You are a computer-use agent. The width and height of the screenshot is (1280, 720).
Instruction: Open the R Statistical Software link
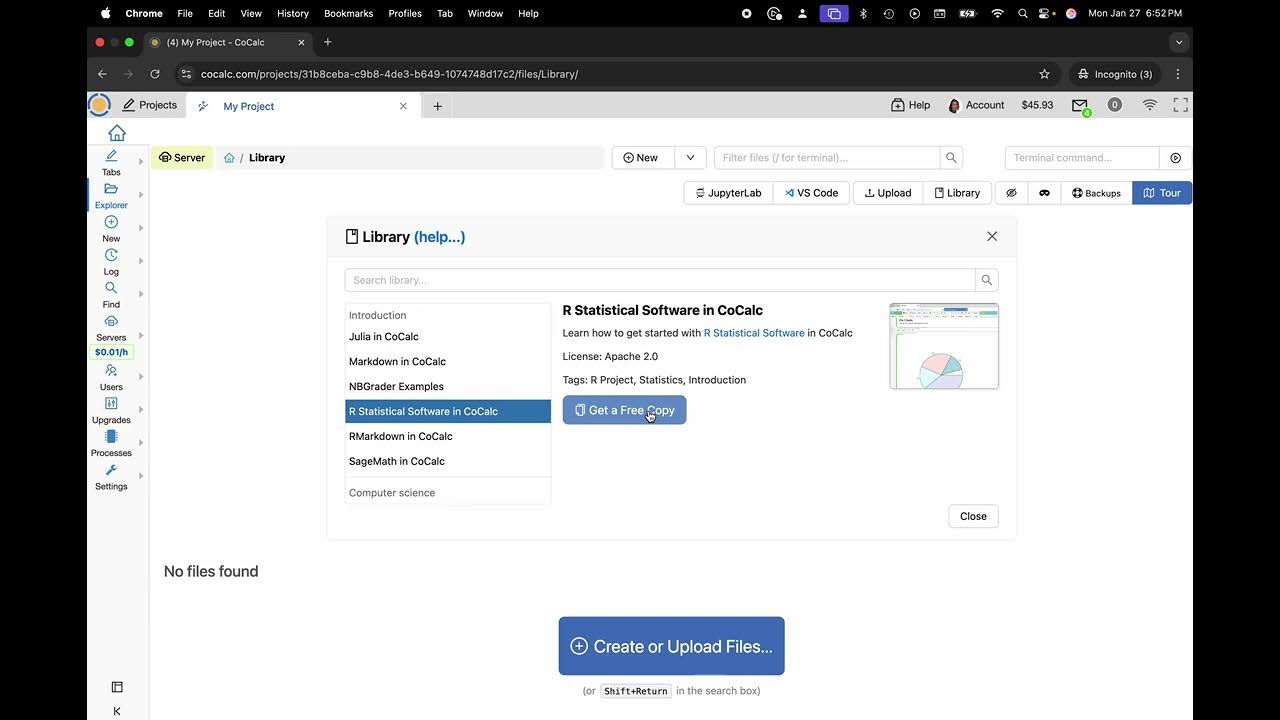pyautogui.click(x=754, y=333)
